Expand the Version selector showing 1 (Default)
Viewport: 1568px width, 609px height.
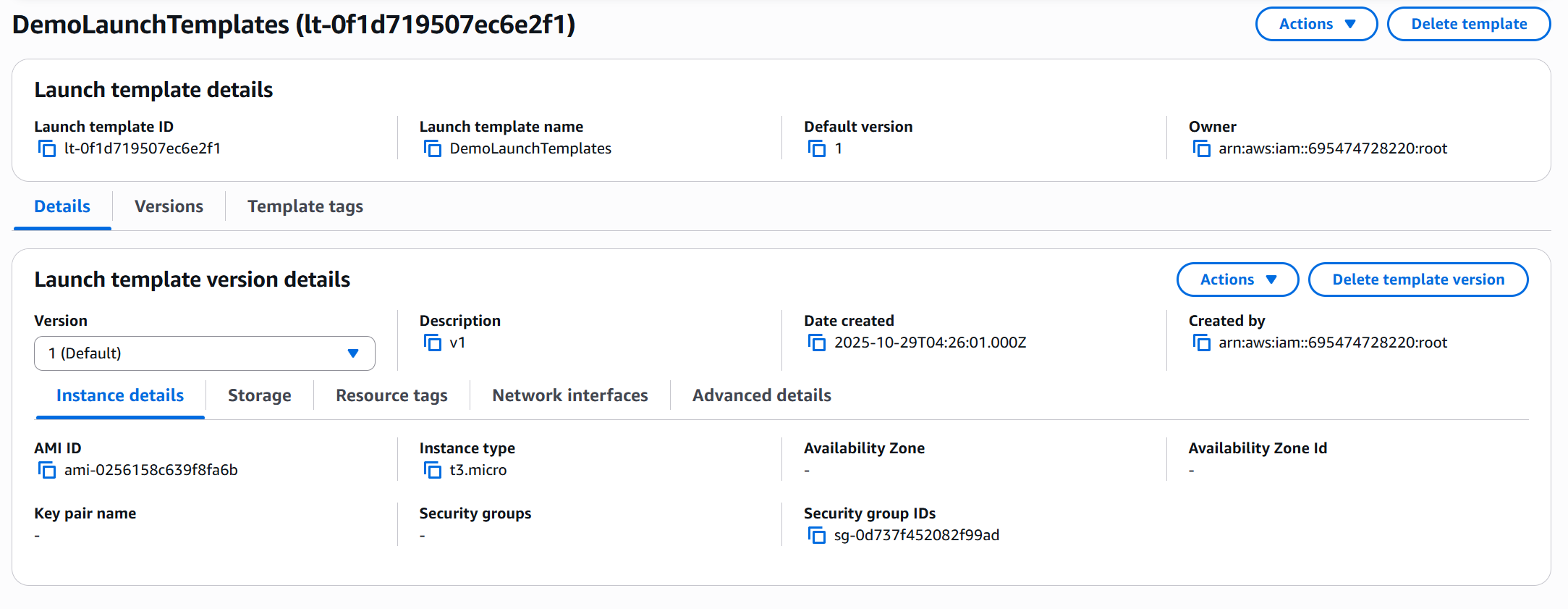pyautogui.click(x=204, y=353)
